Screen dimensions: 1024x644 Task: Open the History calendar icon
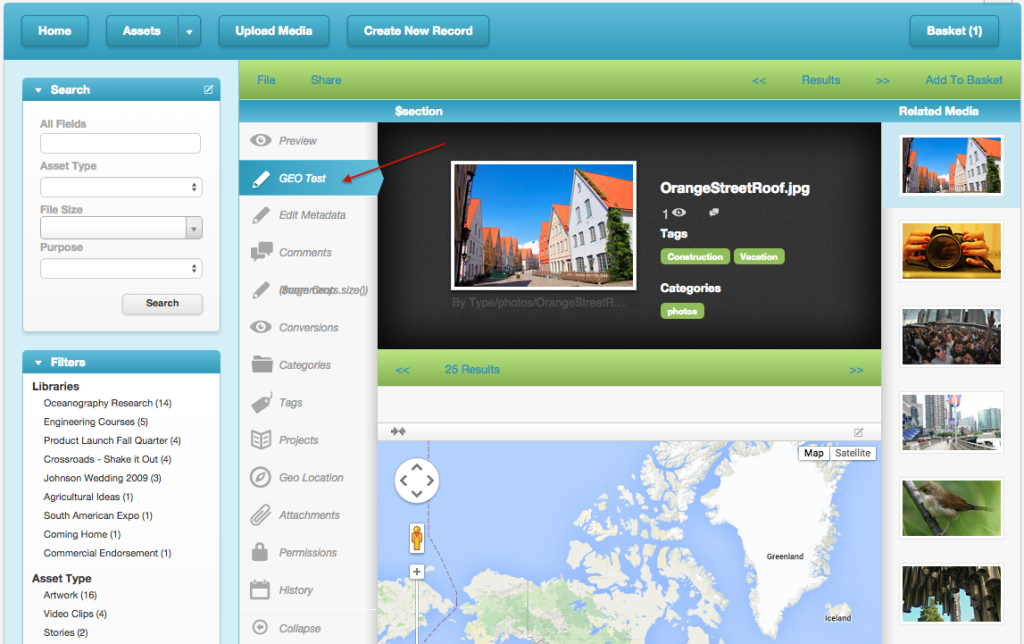[260, 590]
